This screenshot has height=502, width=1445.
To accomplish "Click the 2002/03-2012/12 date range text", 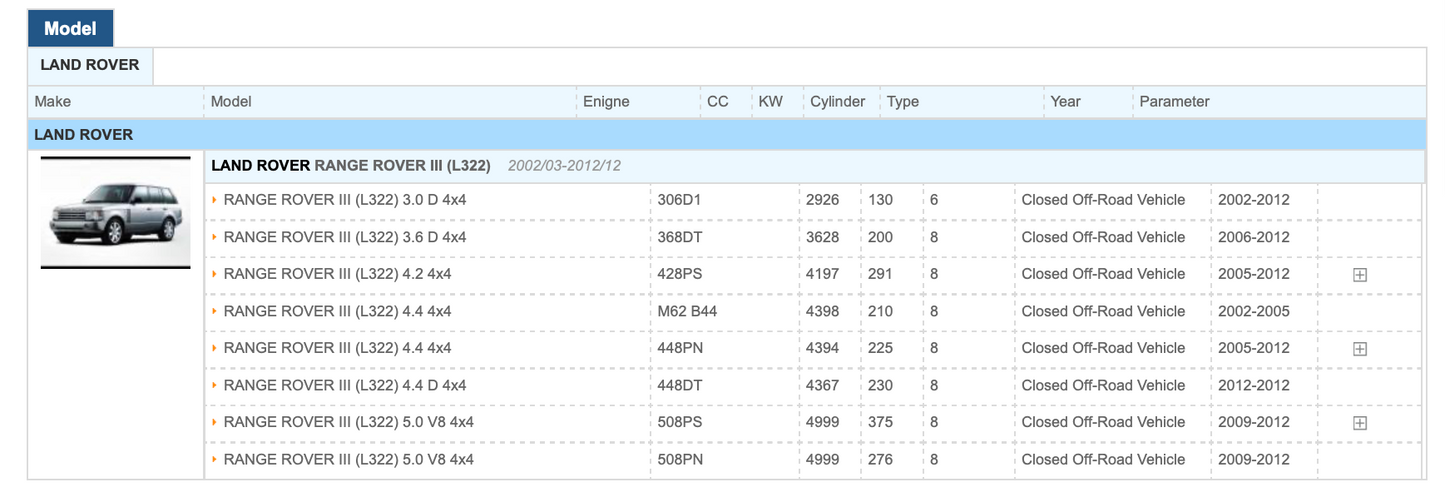I will (x=564, y=166).
